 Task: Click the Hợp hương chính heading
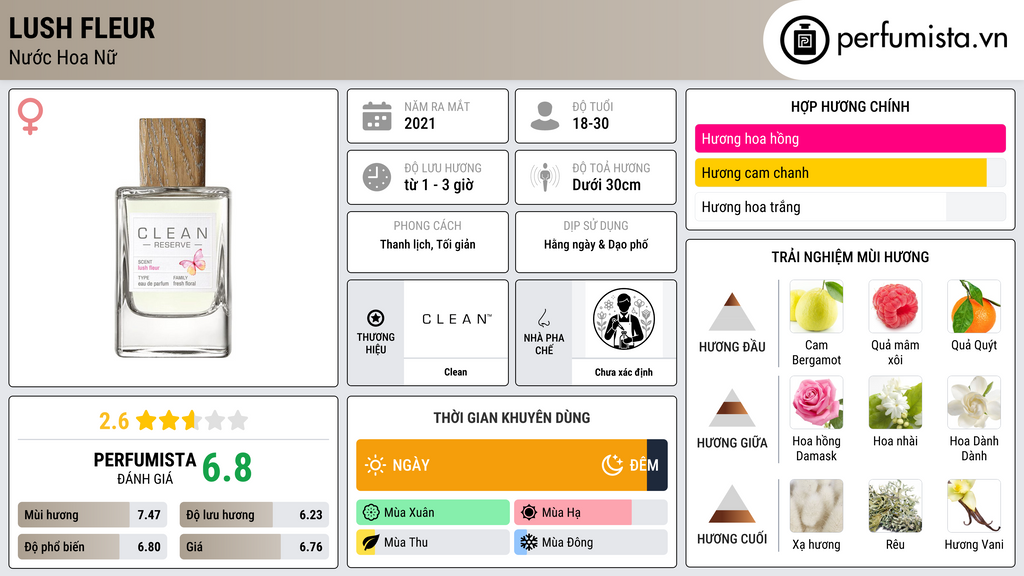[x=850, y=106]
